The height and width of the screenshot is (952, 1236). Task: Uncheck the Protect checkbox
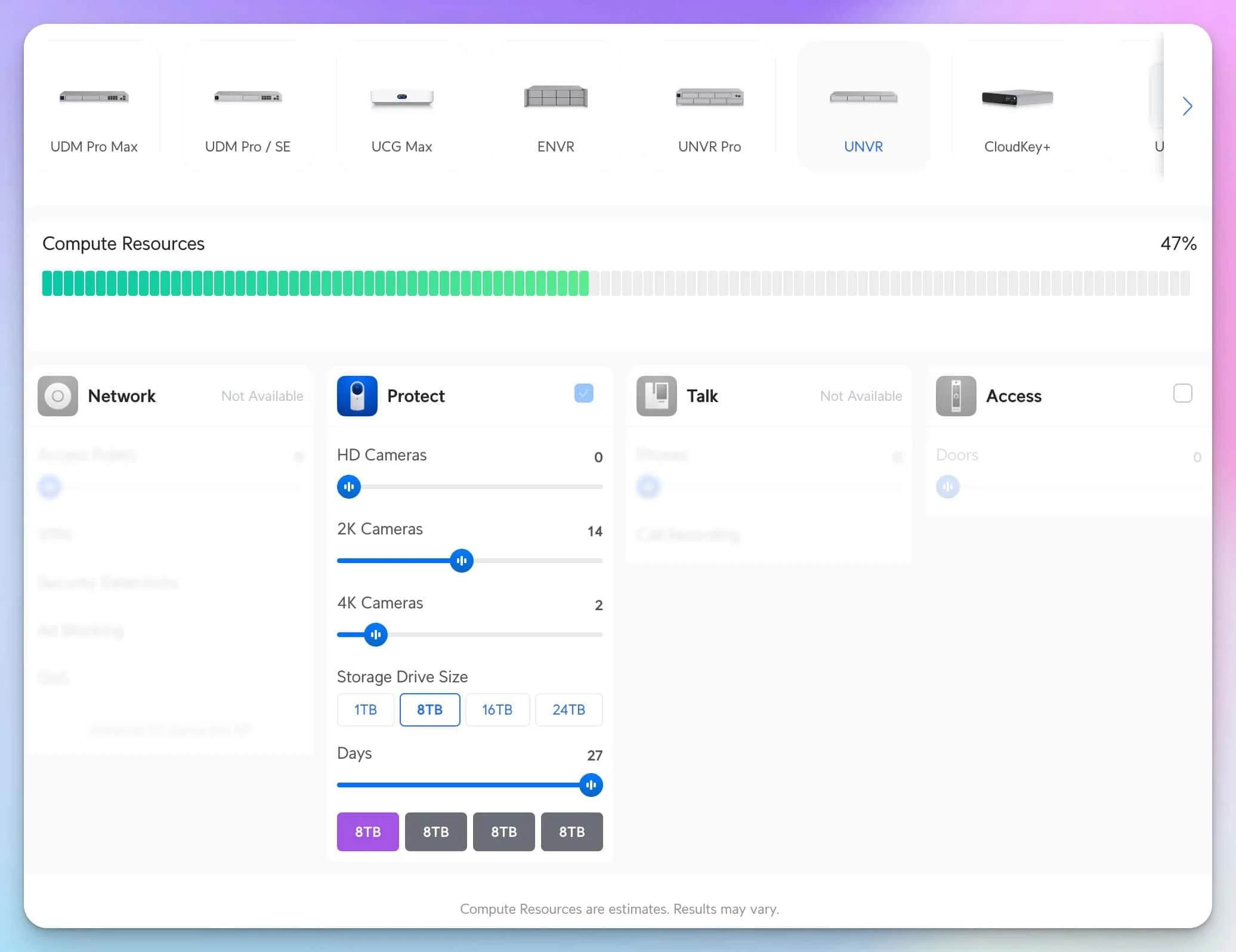tap(584, 394)
